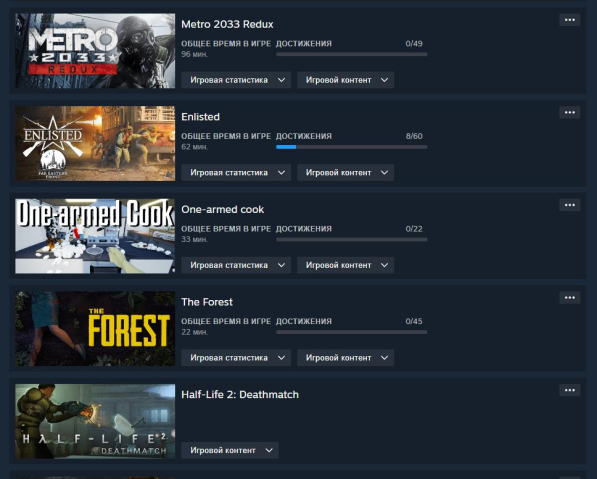Expand Игровая статистика for Enlisted
The width and height of the screenshot is (597, 479).
(x=236, y=172)
